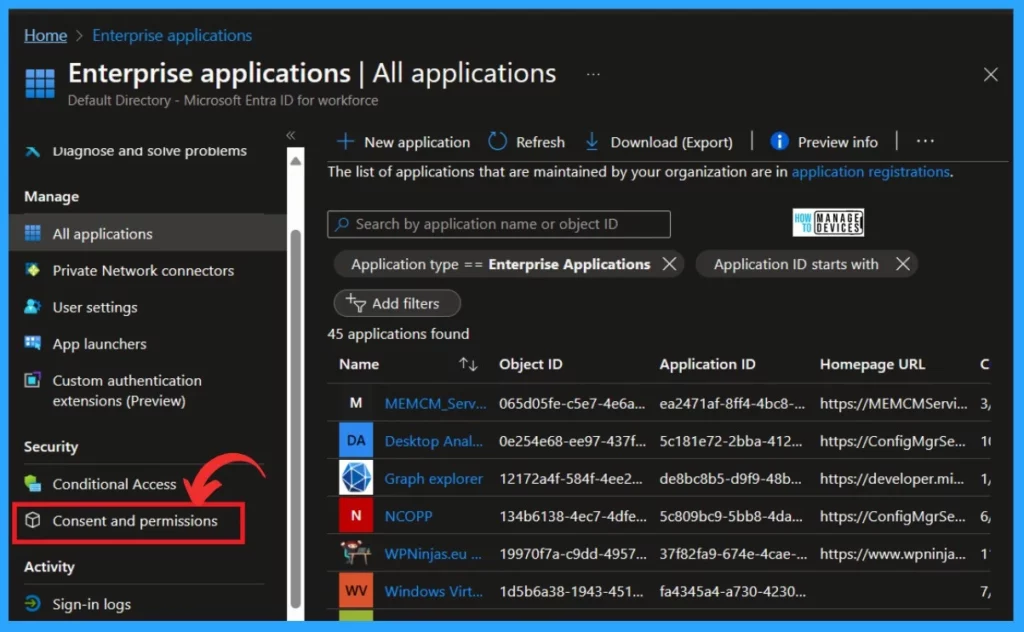
Task: Open the Desktop Anal... application
Action: point(434,441)
